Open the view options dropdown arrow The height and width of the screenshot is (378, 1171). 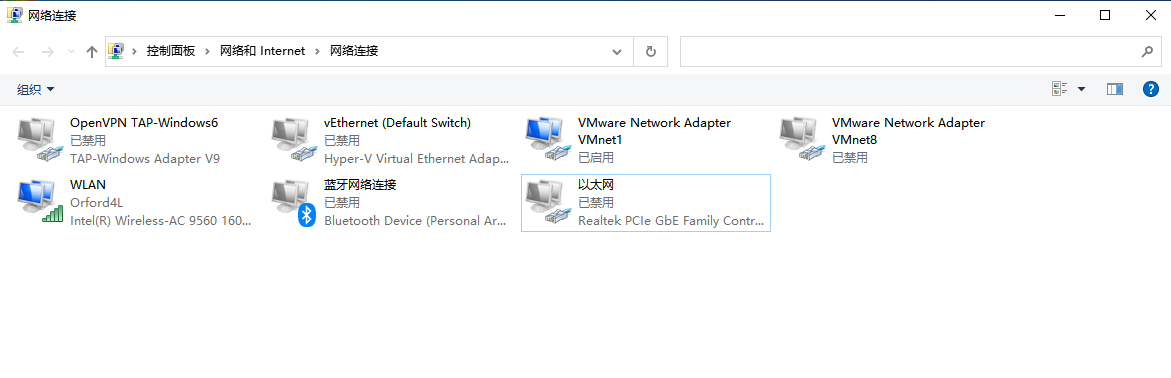tap(1081, 89)
